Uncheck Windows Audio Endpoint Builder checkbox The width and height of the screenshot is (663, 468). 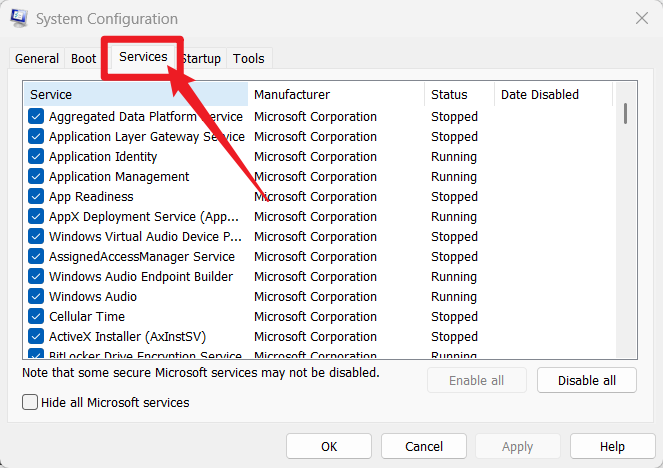click(36, 276)
